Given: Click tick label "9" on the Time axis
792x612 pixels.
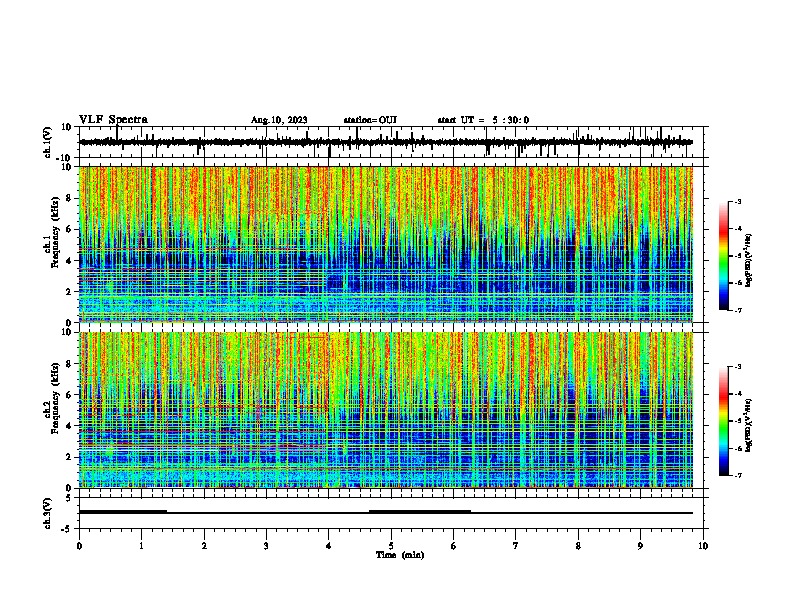Looking at the screenshot, I should [x=640, y=546].
